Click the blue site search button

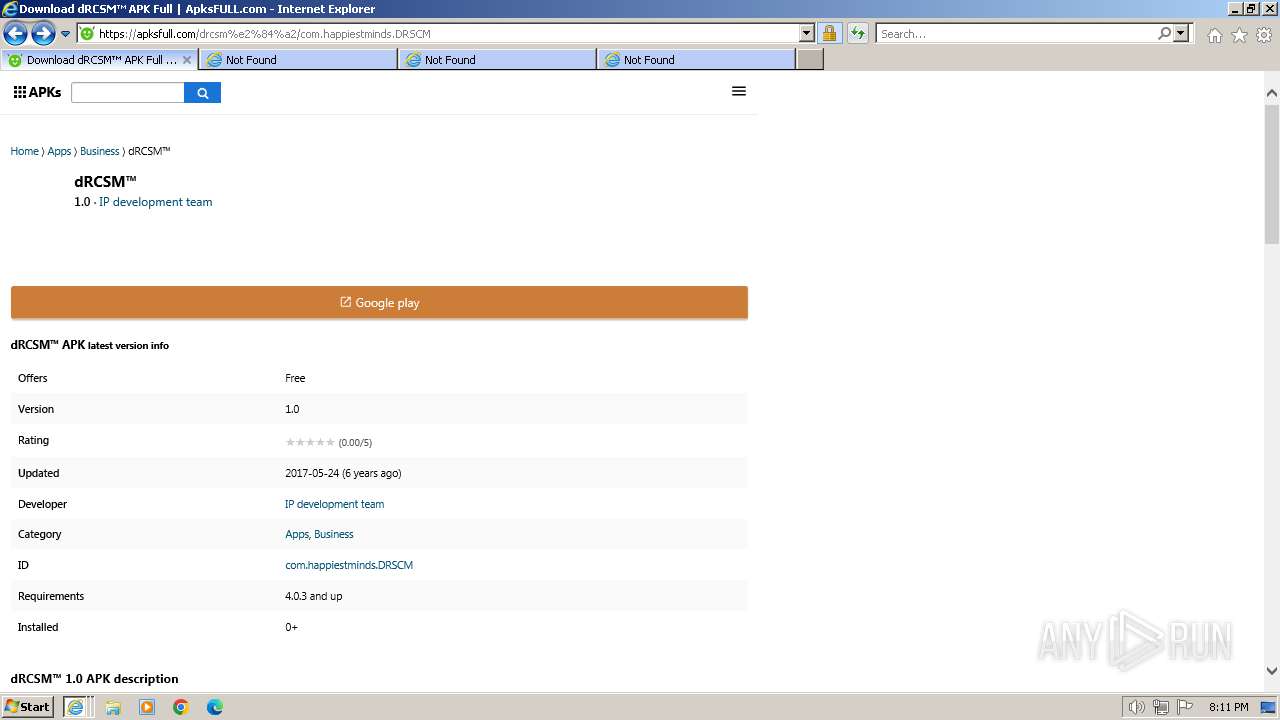(203, 92)
